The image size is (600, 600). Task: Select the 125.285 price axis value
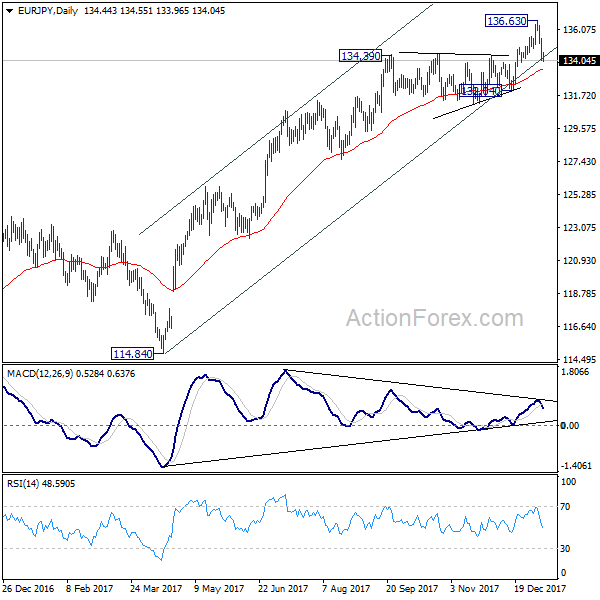point(579,195)
